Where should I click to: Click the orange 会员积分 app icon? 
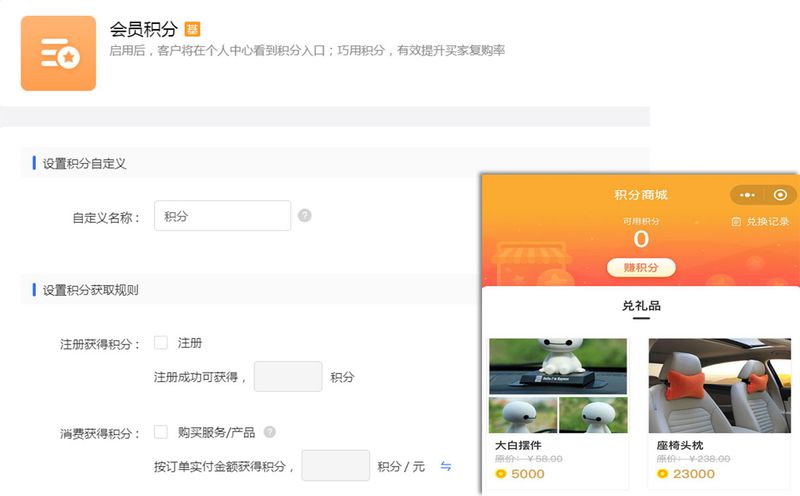[x=58, y=53]
